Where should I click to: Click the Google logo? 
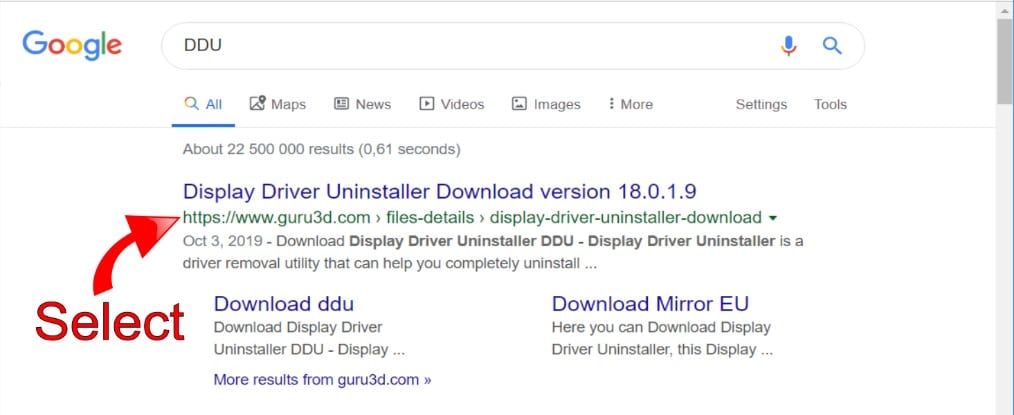(72, 45)
